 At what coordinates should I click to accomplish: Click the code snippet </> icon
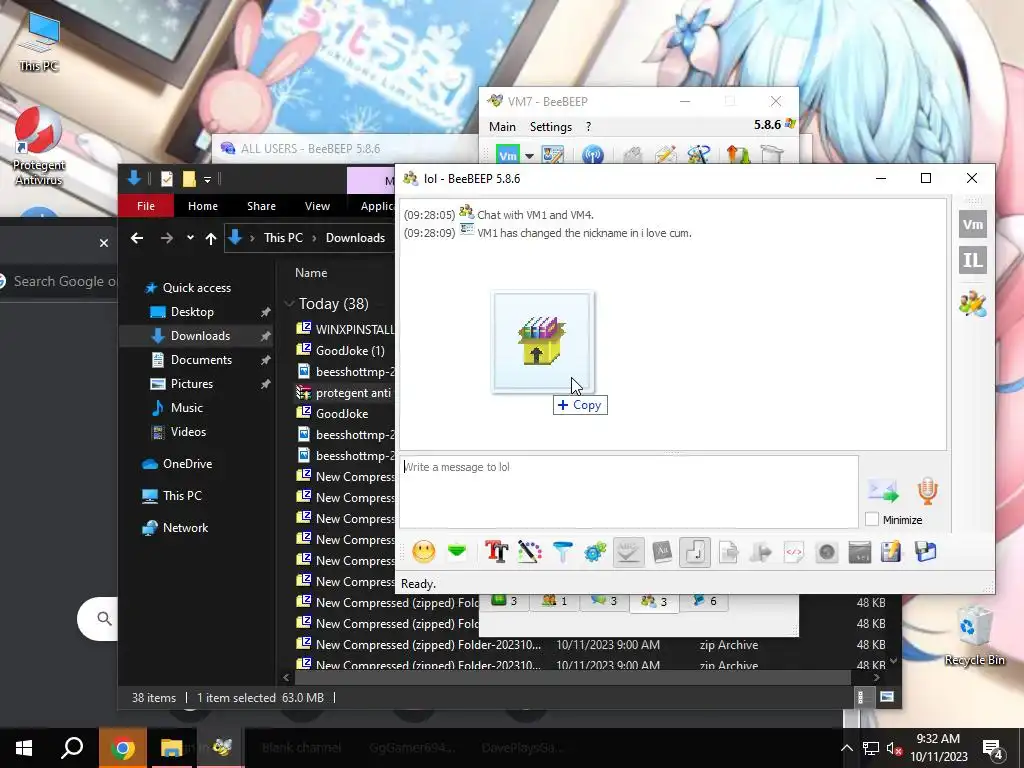[x=793, y=552]
